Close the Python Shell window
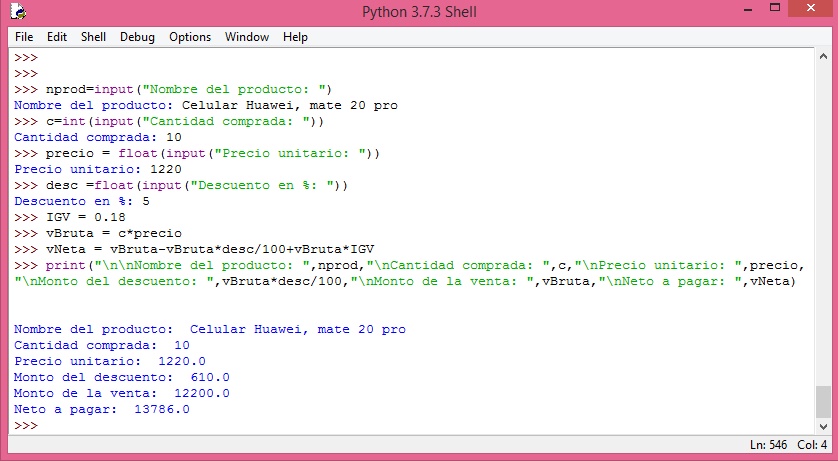This screenshot has width=838, height=461. click(x=811, y=8)
